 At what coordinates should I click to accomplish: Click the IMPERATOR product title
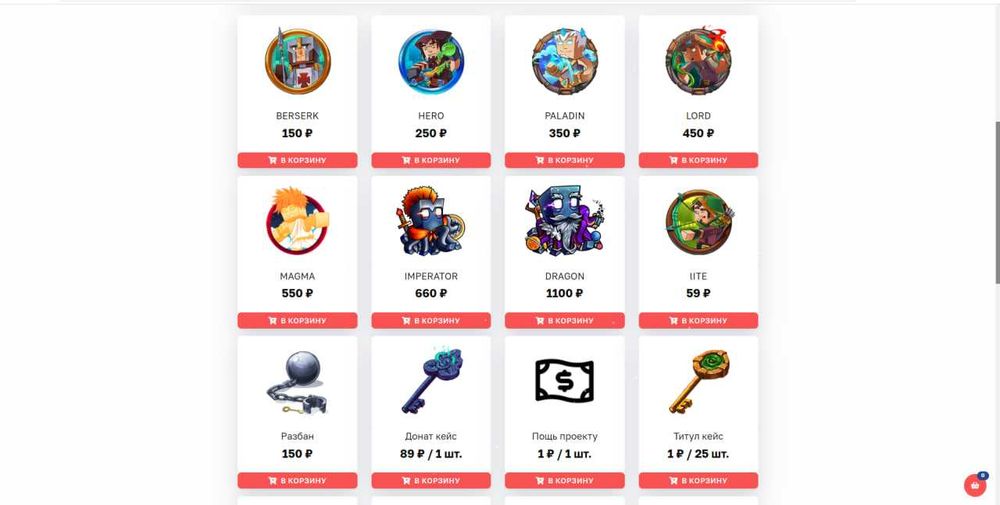point(431,276)
